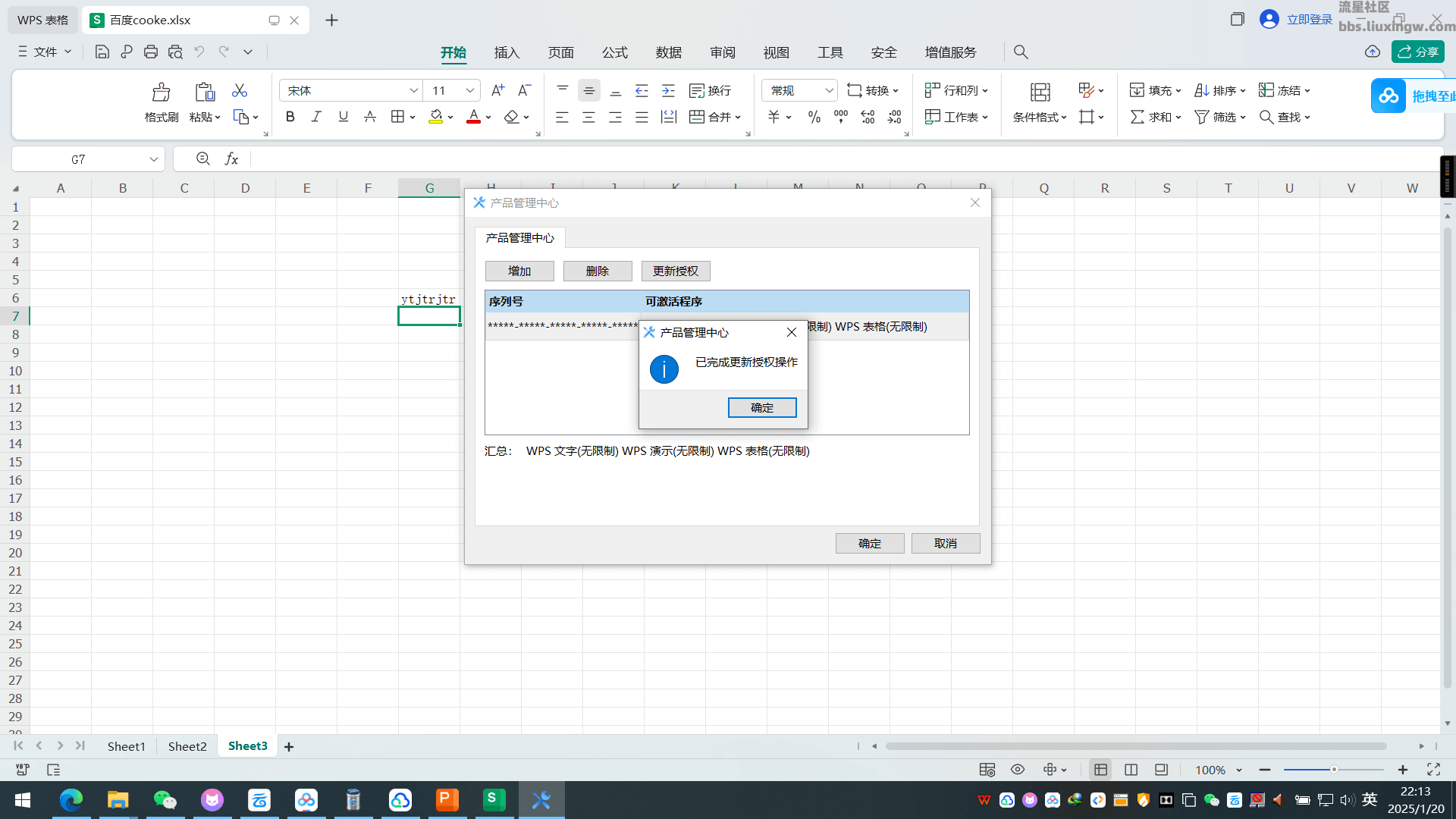Click 立即登录 login link
The height and width of the screenshot is (819, 1456).
click(1310, 19)
